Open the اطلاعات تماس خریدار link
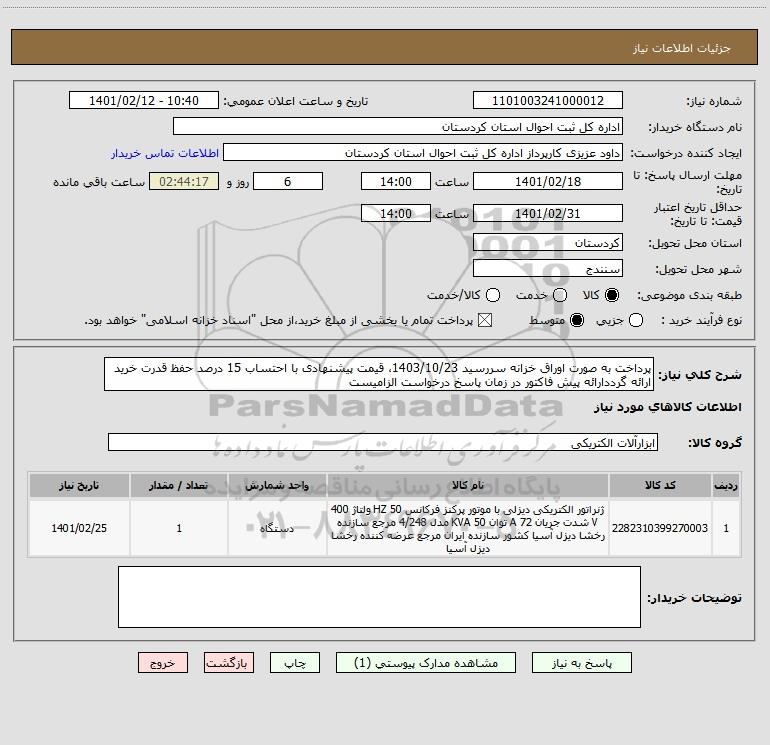Viewport: 770px width, 745px height. pos(165,153)
